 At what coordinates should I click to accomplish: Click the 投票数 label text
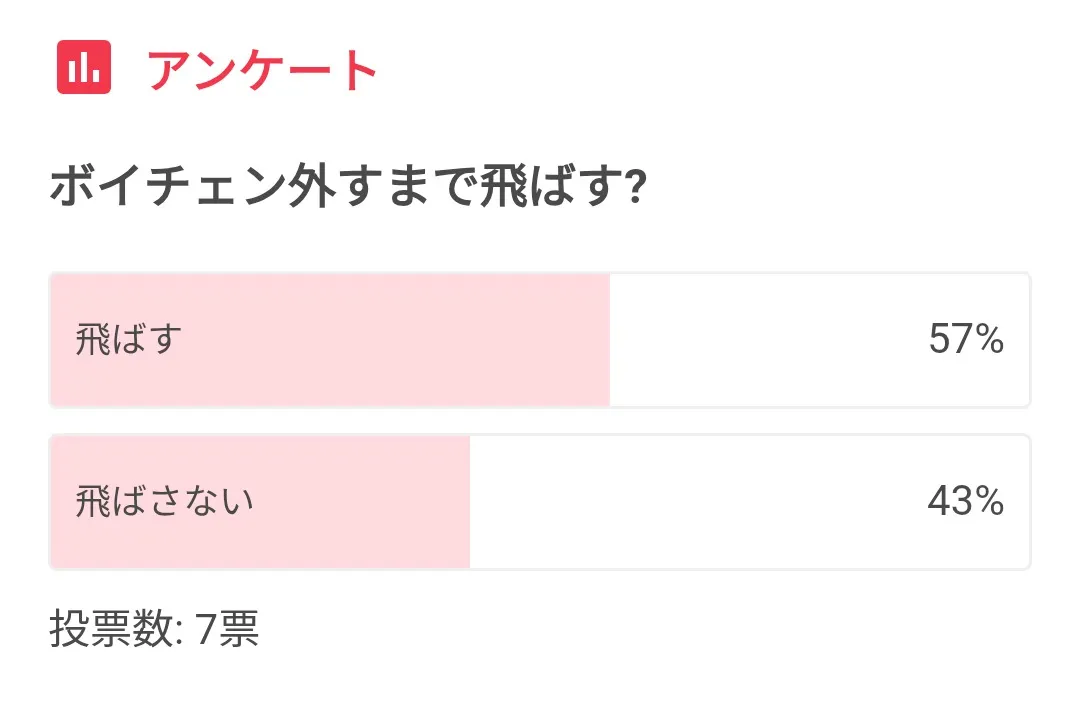pyautogui.click(x=110, y=630)
